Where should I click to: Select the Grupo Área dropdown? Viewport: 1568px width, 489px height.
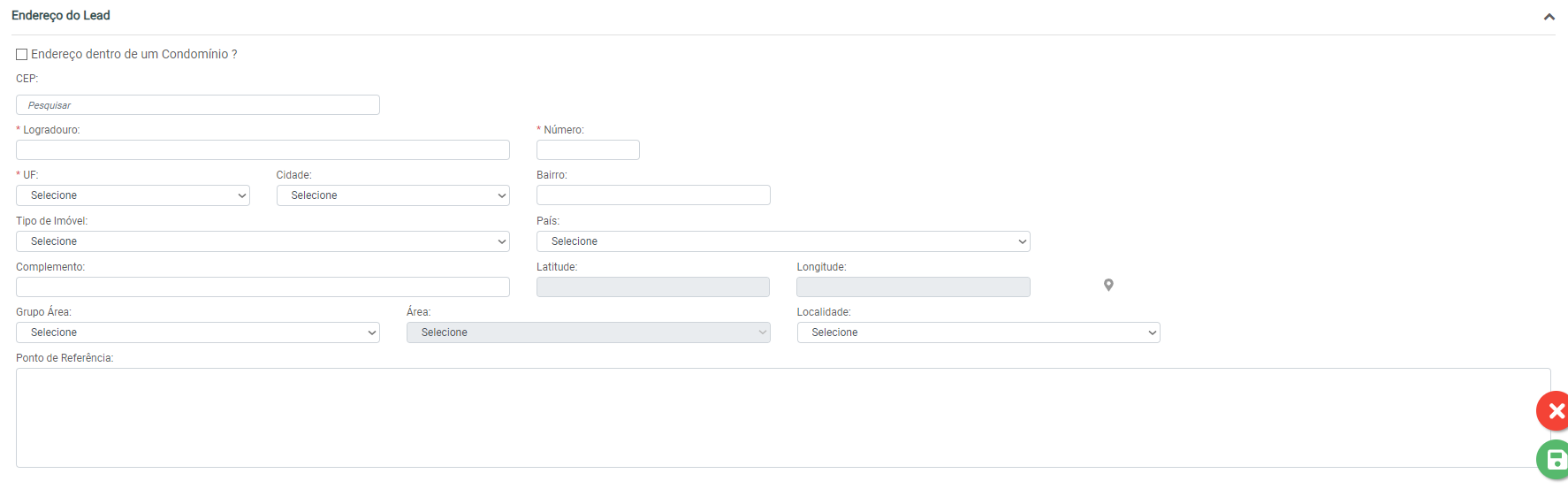pos(197,332)
